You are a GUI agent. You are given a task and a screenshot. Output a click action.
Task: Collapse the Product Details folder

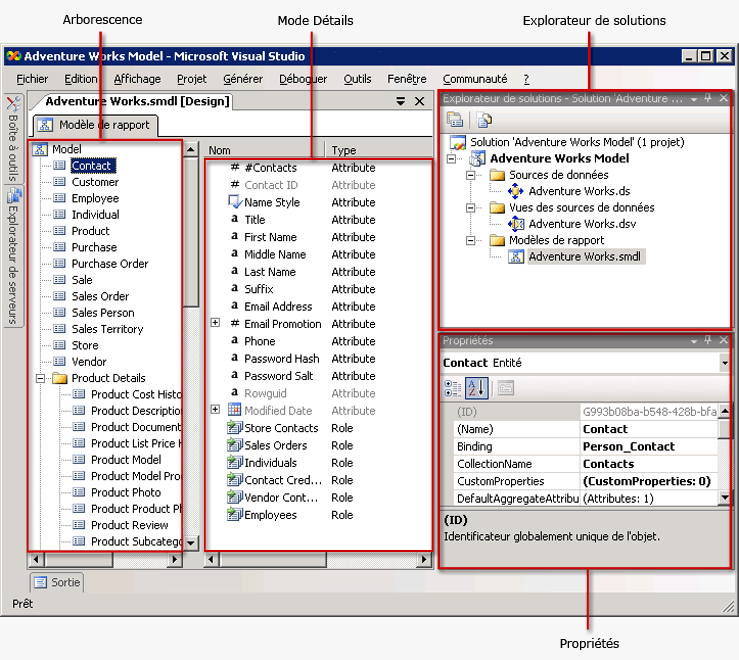pos(41,378)
